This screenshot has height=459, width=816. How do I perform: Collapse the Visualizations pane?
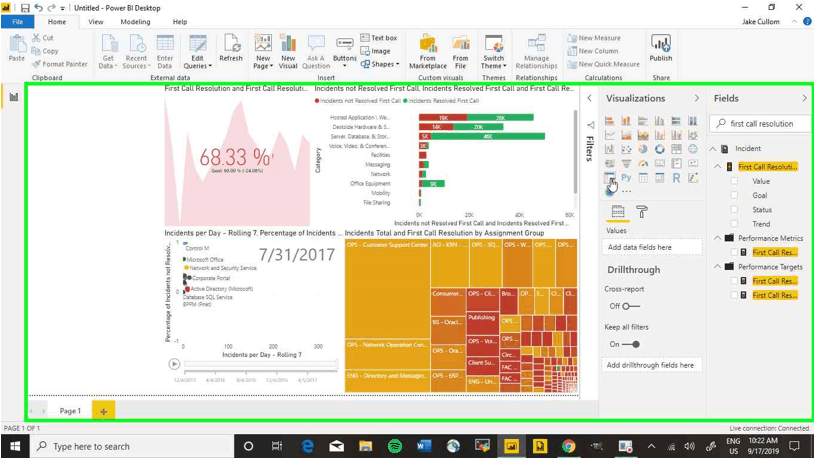(696, 98)
